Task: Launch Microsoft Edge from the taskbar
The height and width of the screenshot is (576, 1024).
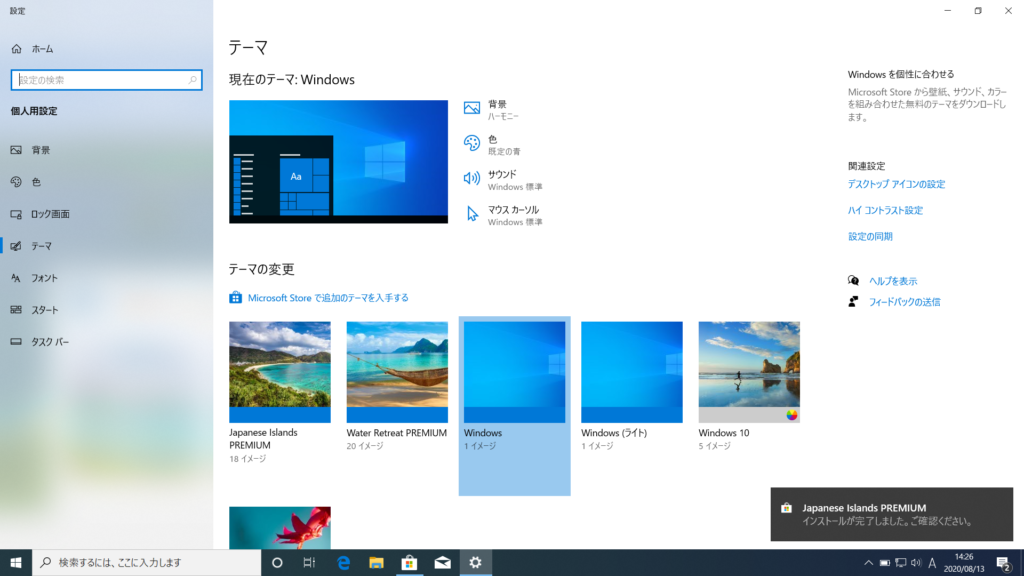Action: (x=343, y=562)
